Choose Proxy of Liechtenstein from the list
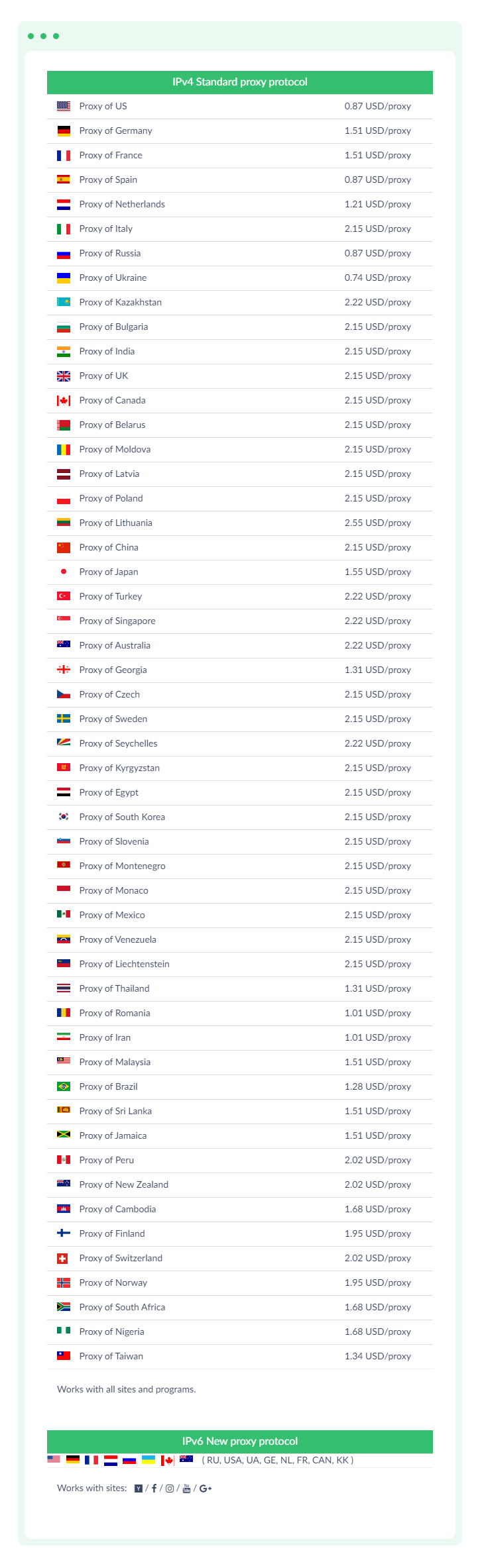This screenshot has height=1568, width=480. click(x=124, y=964)
